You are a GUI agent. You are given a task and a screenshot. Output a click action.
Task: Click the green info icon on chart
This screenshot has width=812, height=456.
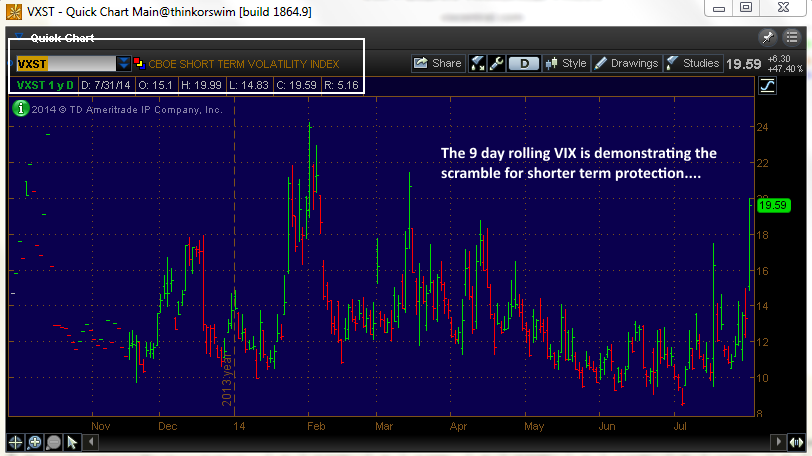(x=19, y=109)
